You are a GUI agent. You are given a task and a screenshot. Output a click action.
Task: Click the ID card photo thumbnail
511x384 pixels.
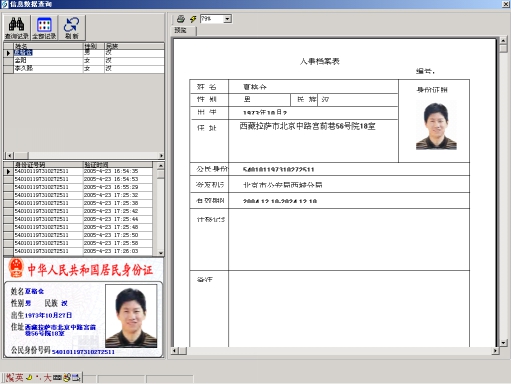[131, 316]
